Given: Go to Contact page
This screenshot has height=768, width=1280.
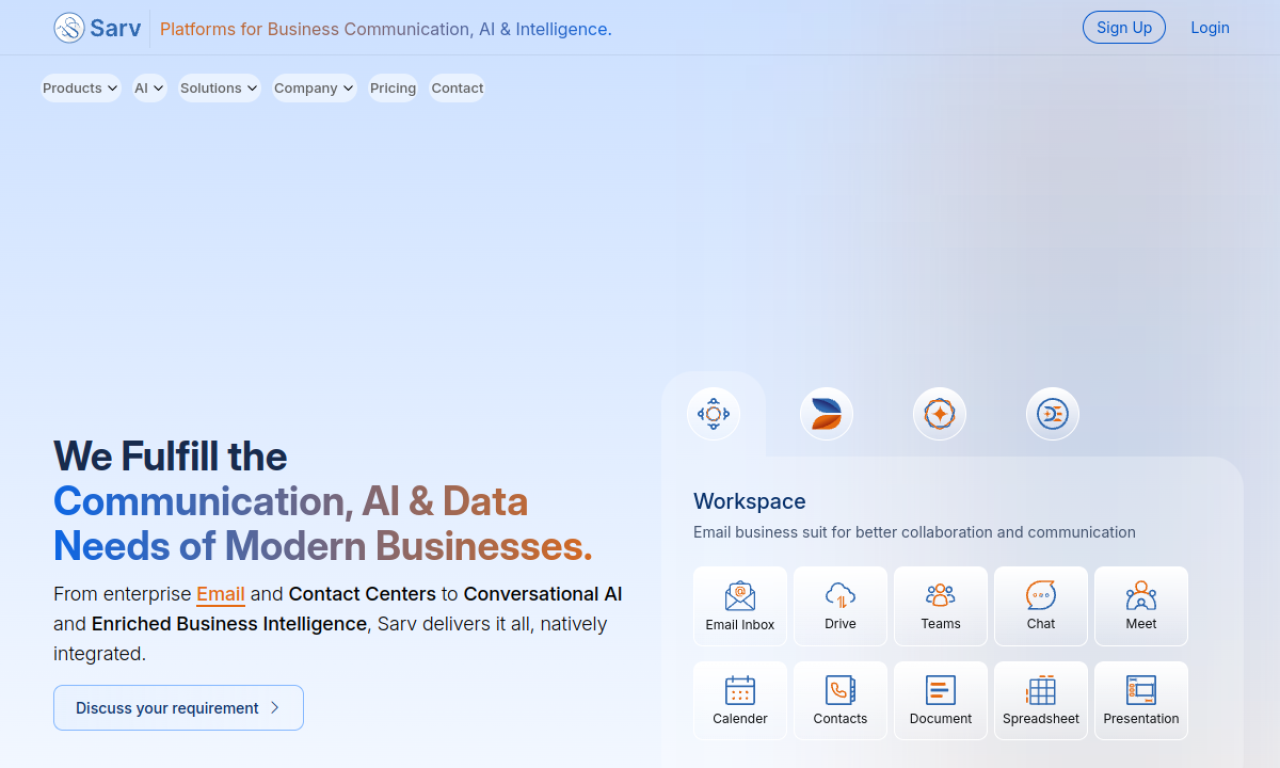Looking at the screenshot, I should click(x=457, y=88).
